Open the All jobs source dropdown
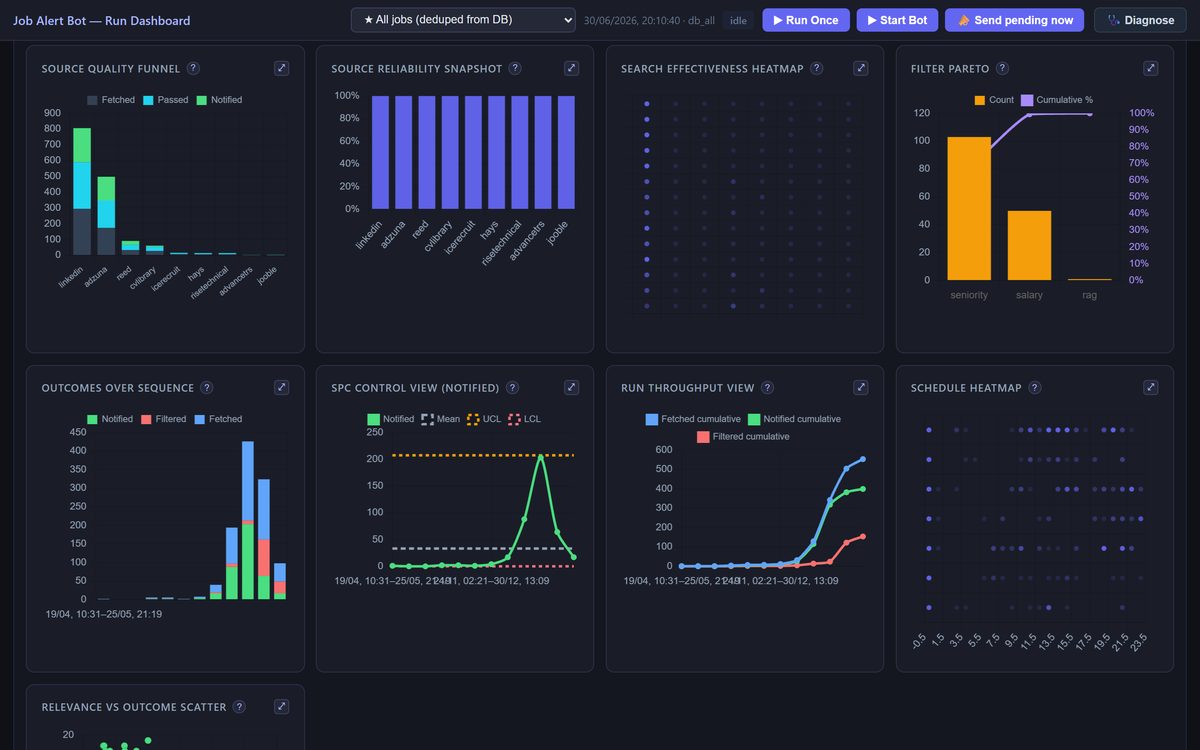The height and width of the screenshot is (750, 1200). pyautogui.click(x=463, y=20)
